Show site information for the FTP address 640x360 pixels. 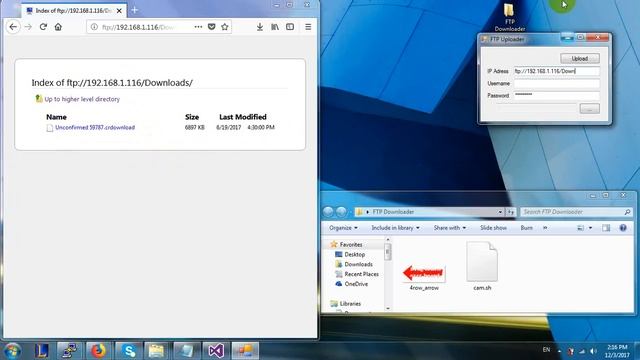pos(94,27)
